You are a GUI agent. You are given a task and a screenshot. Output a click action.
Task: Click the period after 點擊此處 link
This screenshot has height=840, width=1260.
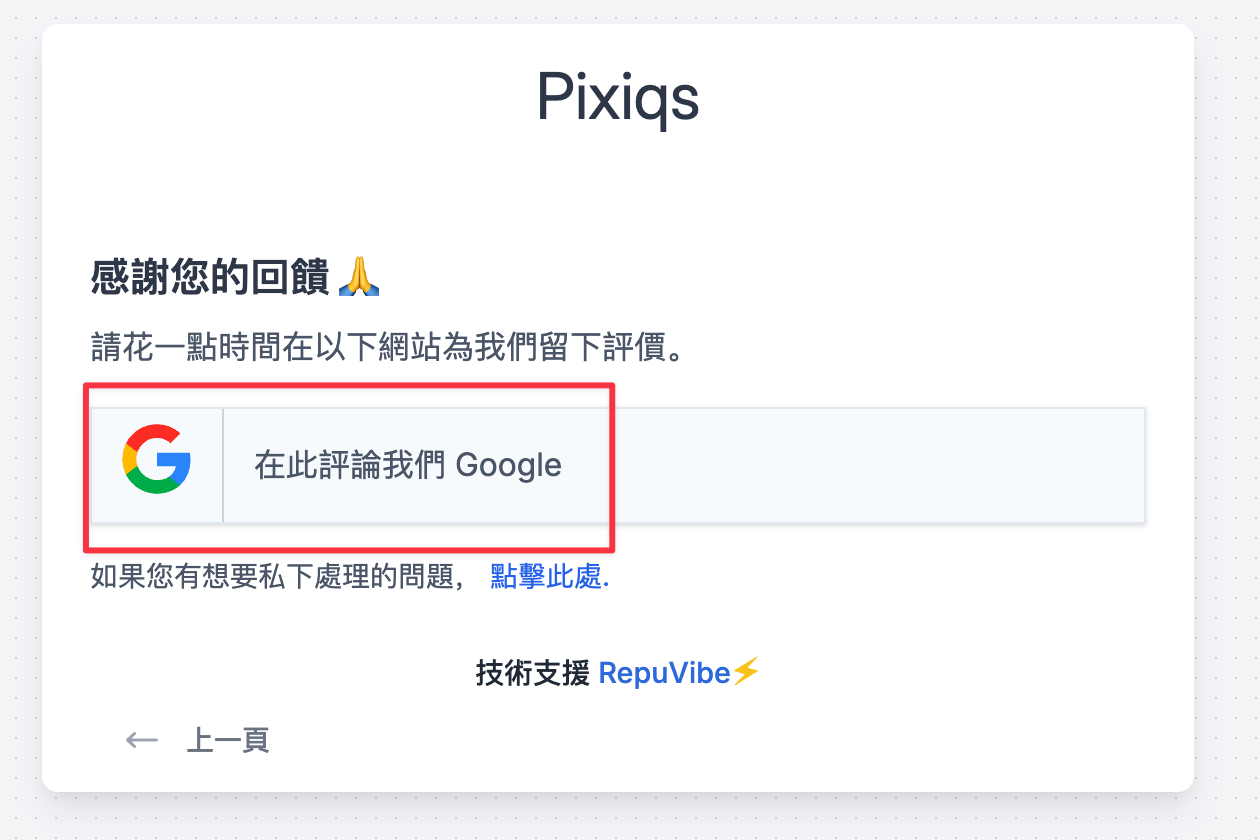(607, 578)
